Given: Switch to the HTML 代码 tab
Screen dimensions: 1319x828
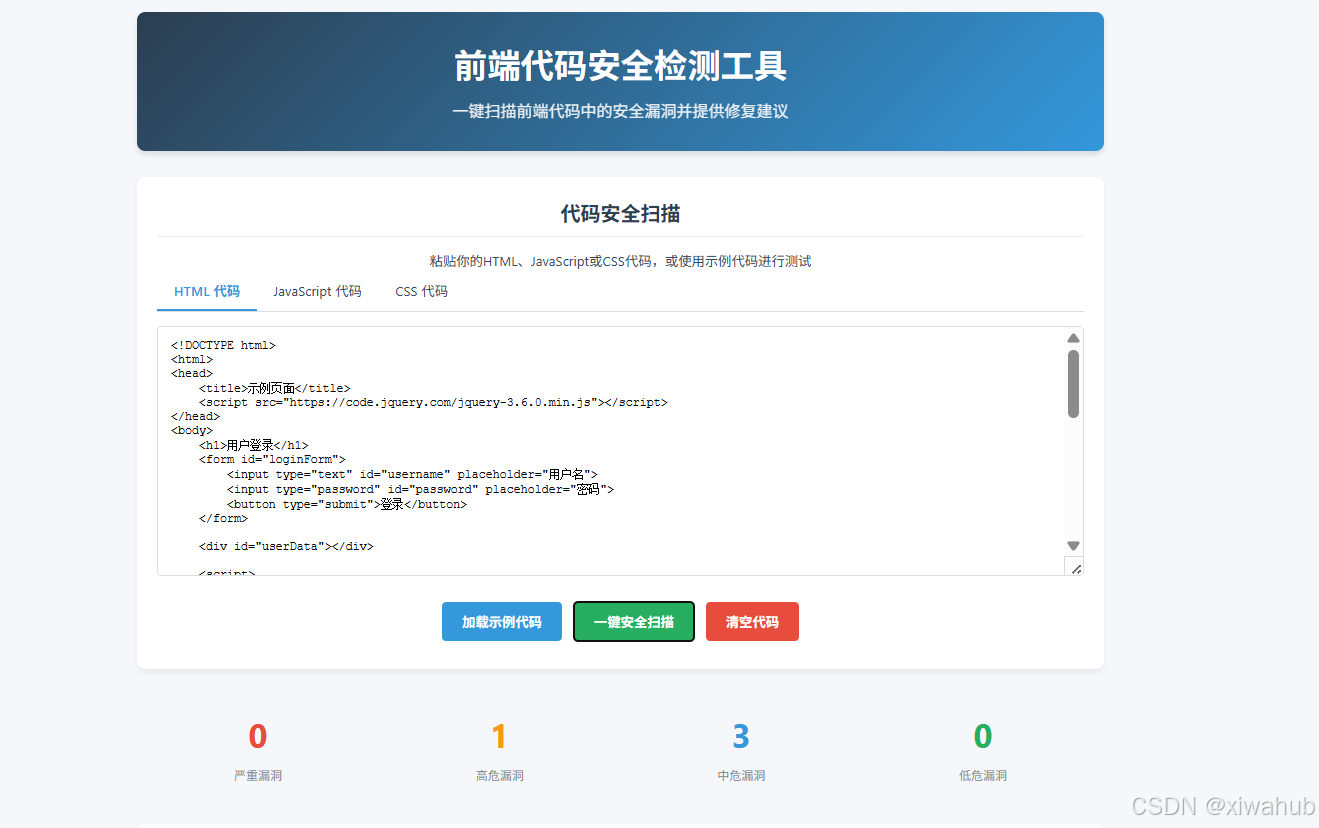Looking at the screenshot, I should [207, 292].
